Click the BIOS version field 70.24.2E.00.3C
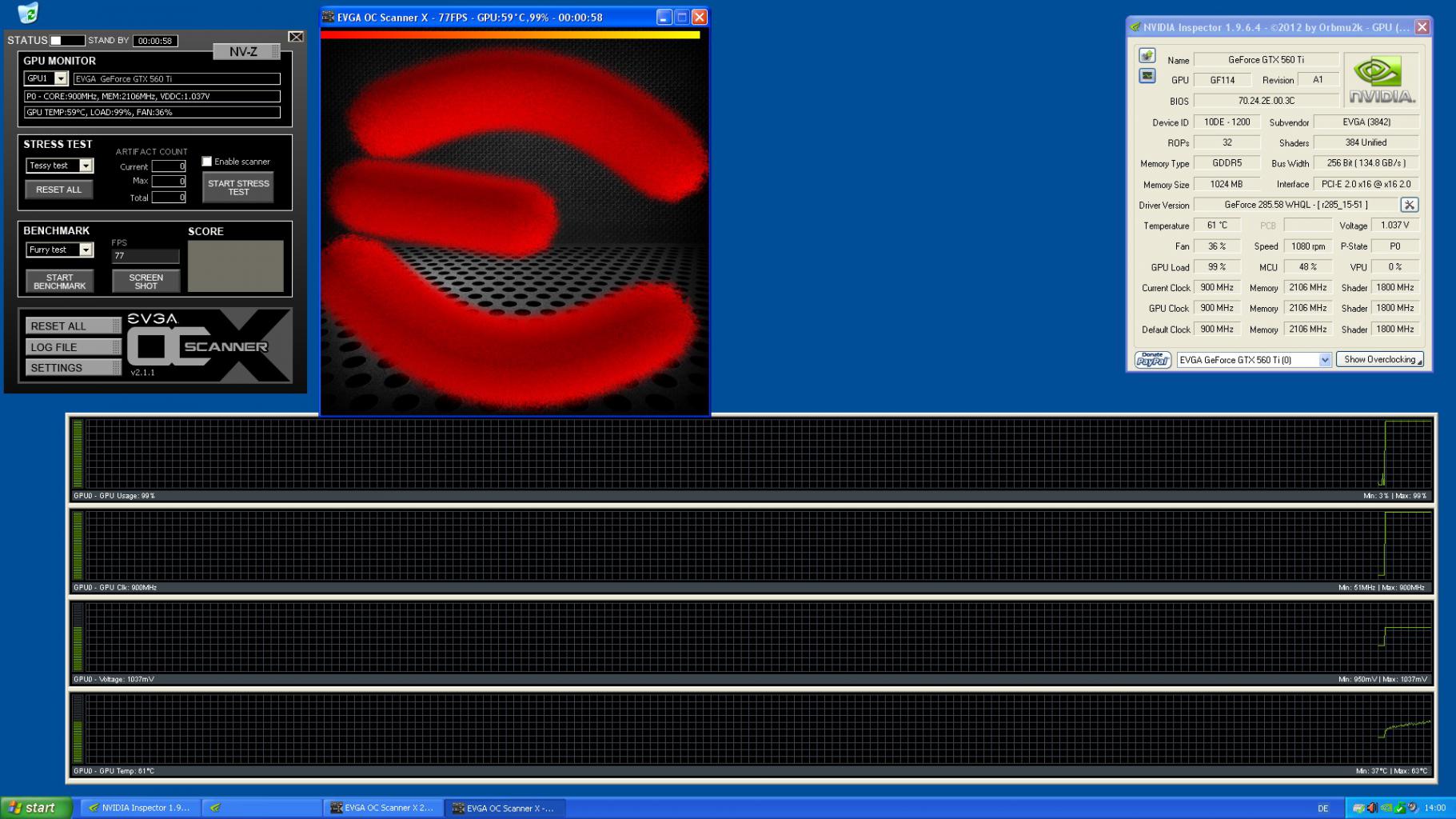1456x819 pixels. coord(1267,101)
